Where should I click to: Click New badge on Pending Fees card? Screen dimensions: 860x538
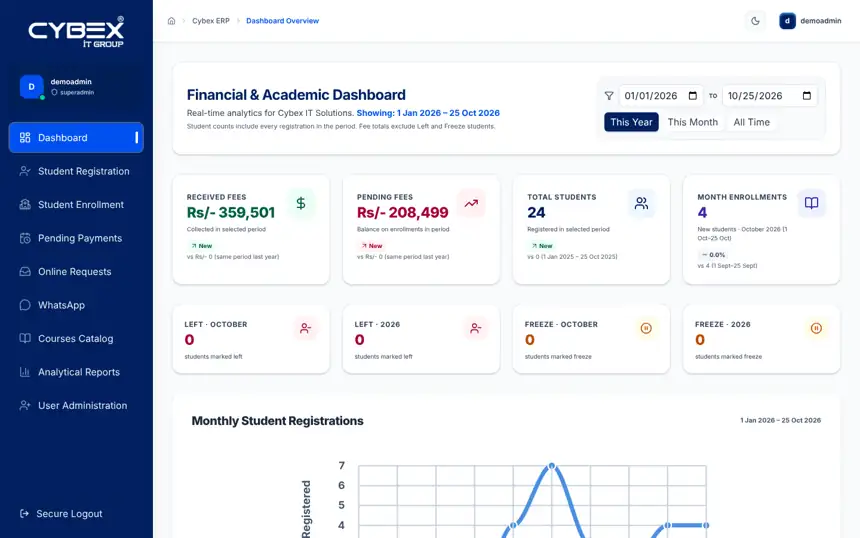click(x=372, y=246)
